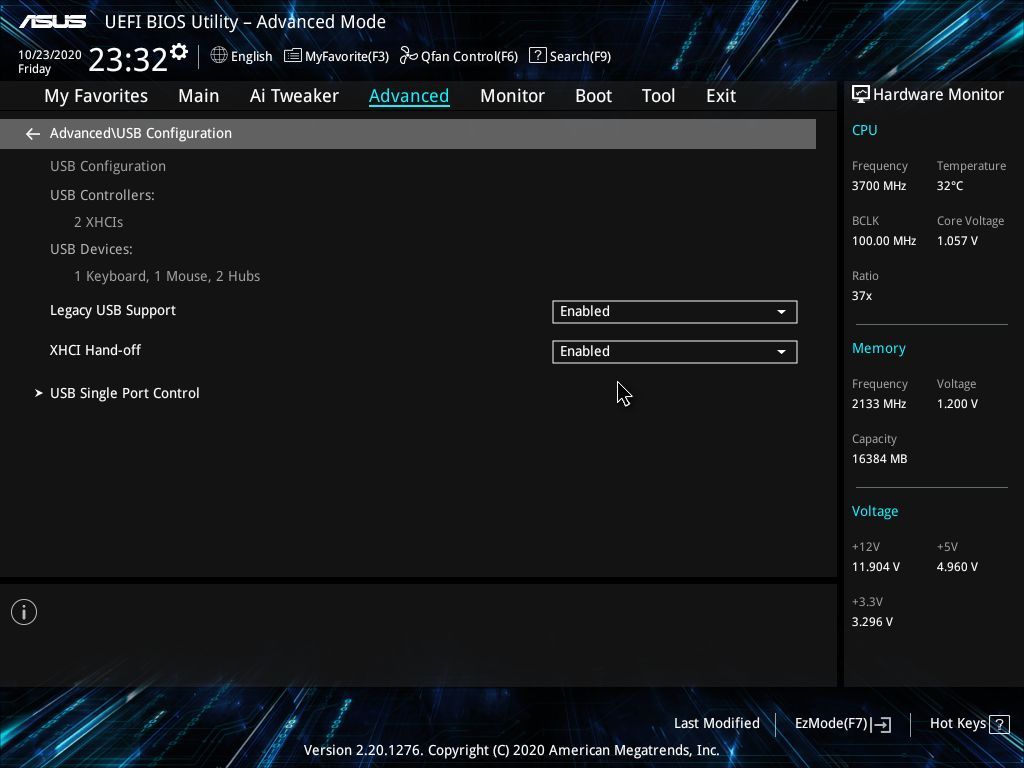Click the Memory section heading
This screenshot has width=1024, height=768.
click(x=878, y=349)
